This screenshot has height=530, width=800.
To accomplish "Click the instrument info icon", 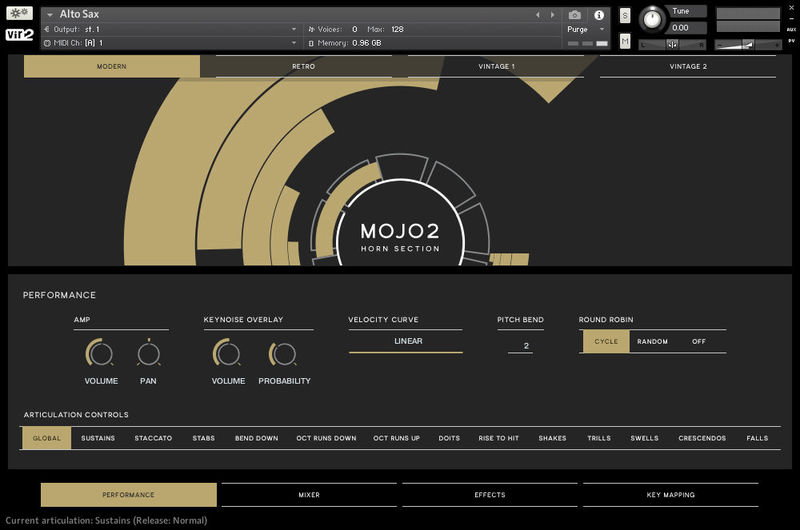I will pyautogui.click(x=599, y=15).
